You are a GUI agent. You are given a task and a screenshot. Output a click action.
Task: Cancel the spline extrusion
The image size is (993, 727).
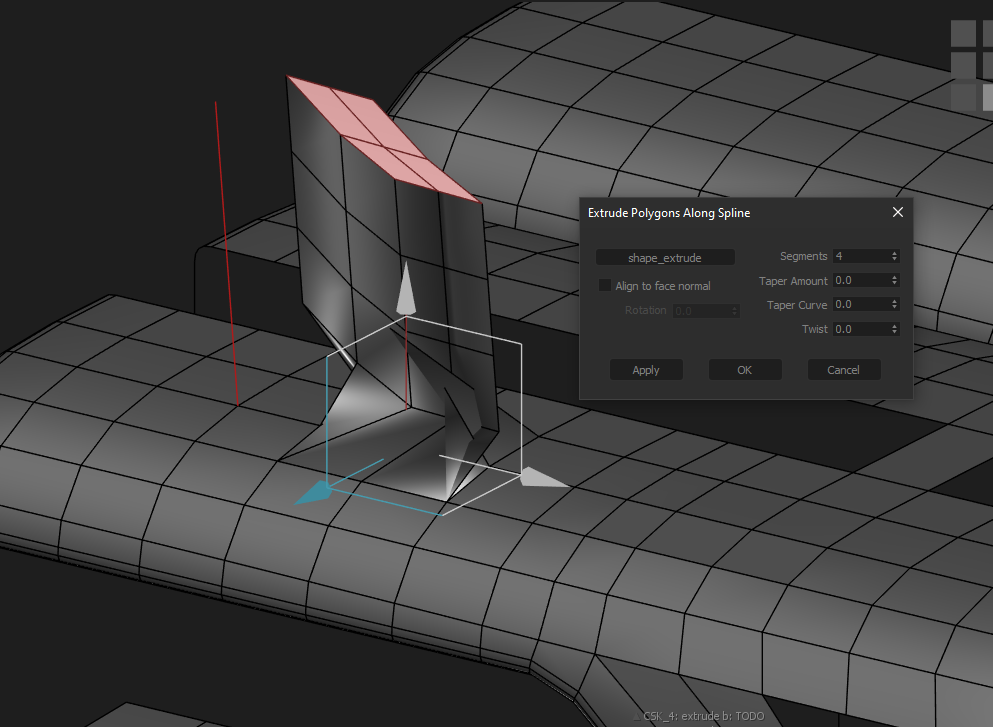(x=843, y=369)
